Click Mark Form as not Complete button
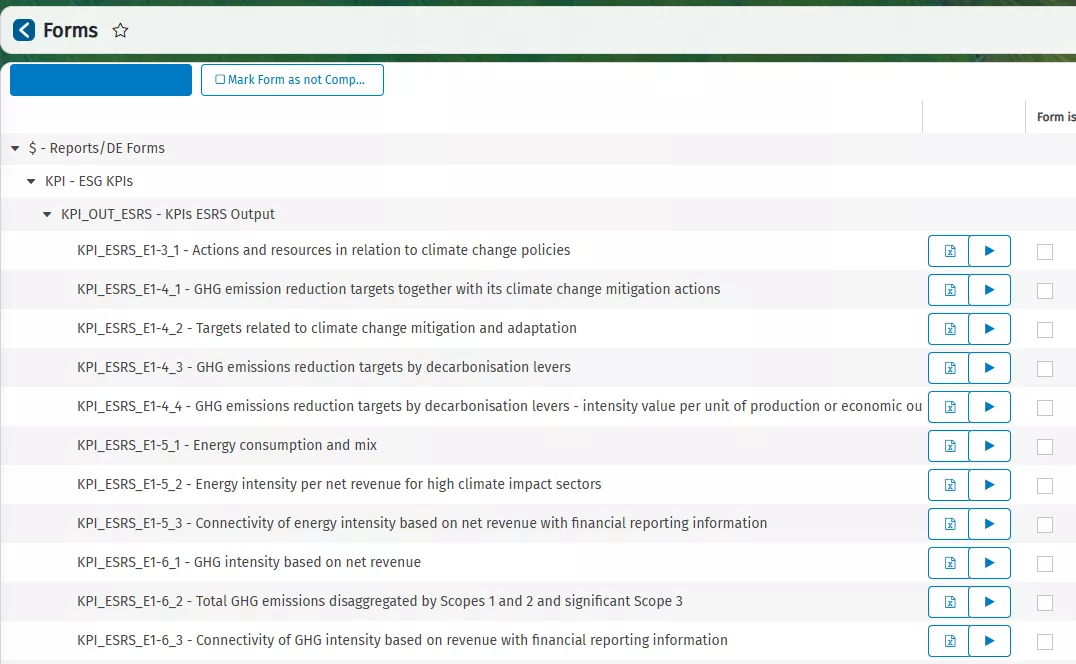This screenshot has height=664, width=1076. [292, 80]
